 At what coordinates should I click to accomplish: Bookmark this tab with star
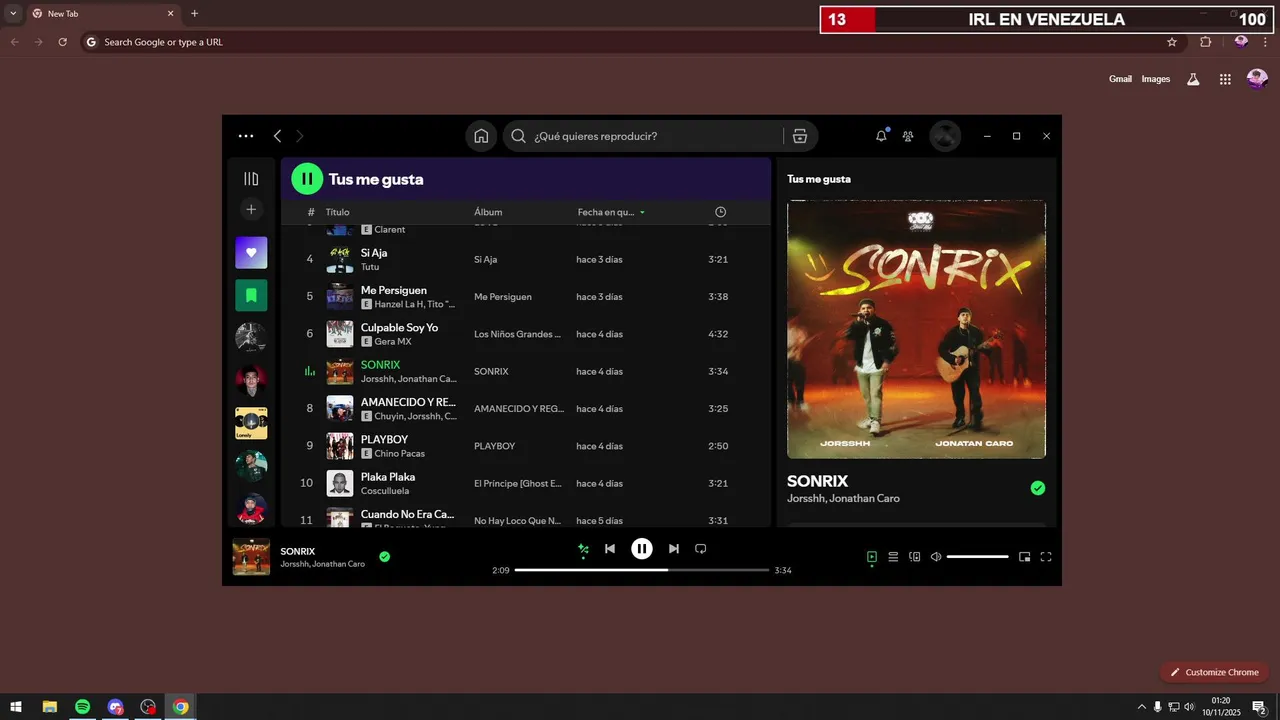pos(1172,42)
